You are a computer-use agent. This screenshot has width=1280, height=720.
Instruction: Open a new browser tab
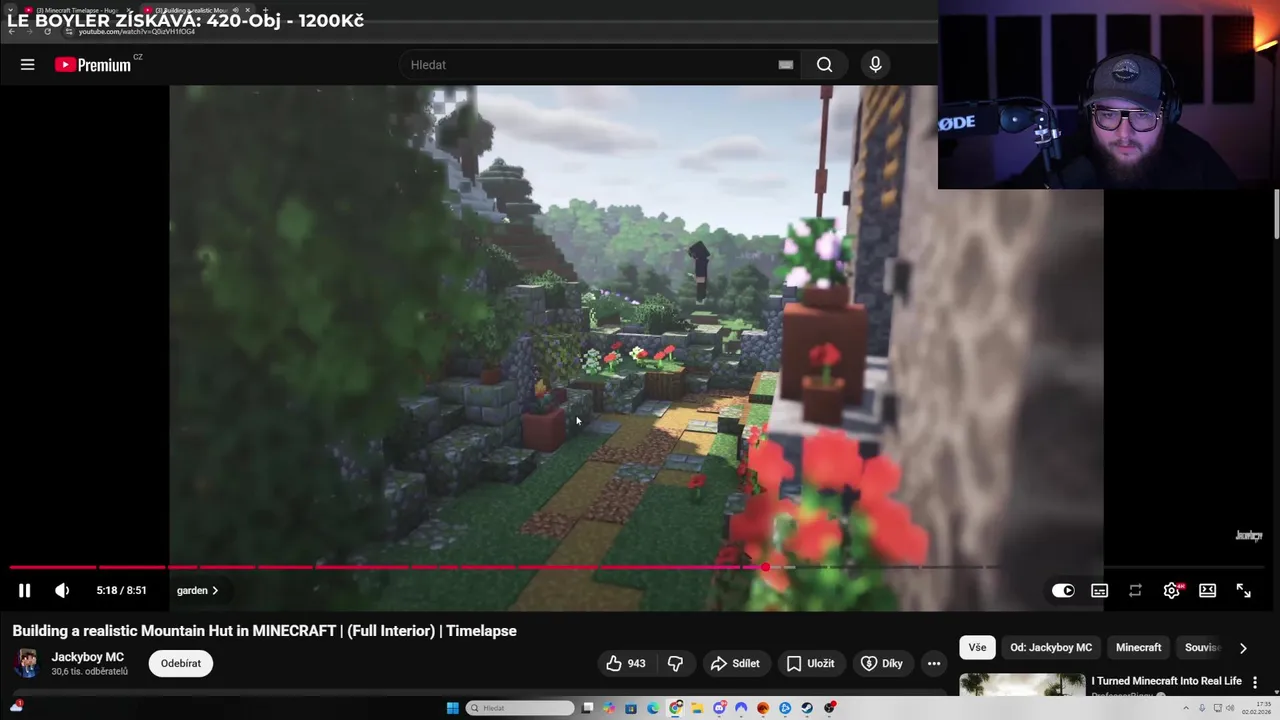tap(265, 10)
